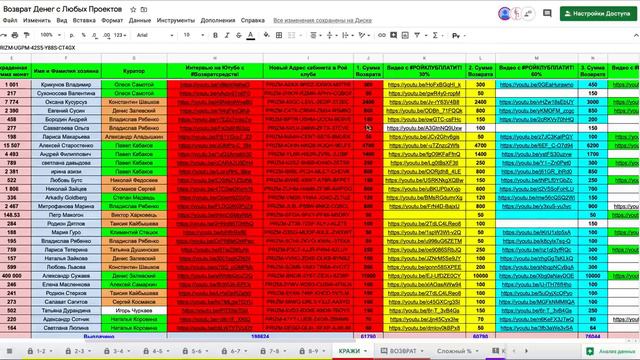640x360 pixels.
Task: Open the 123 number format dropdown
Action: tap(120, 36)
